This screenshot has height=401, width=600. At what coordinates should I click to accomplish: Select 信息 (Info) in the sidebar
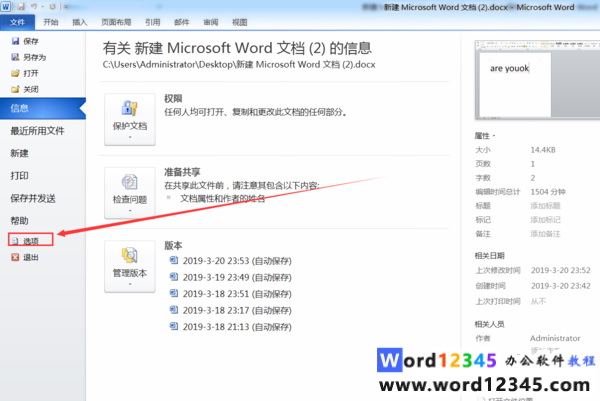click(43, 108)
